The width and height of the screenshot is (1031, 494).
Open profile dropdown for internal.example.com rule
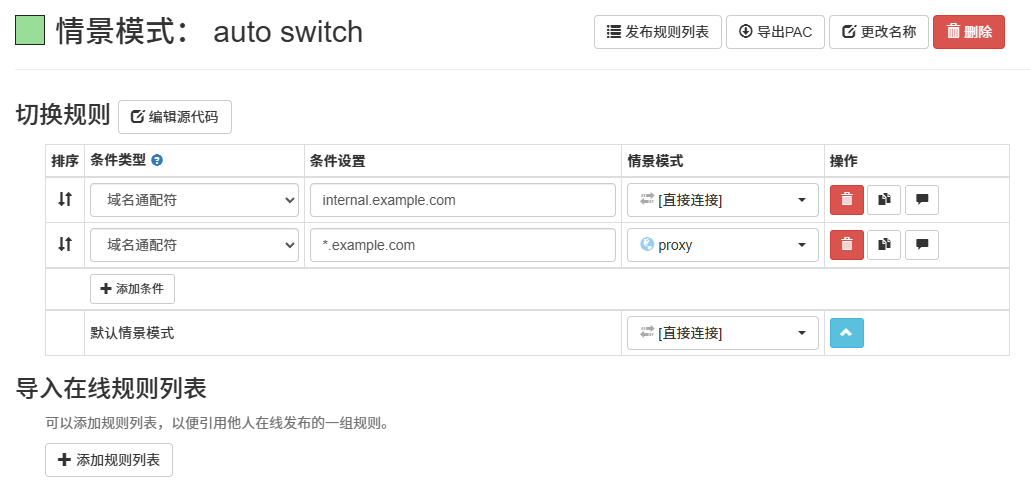[723, 200]
